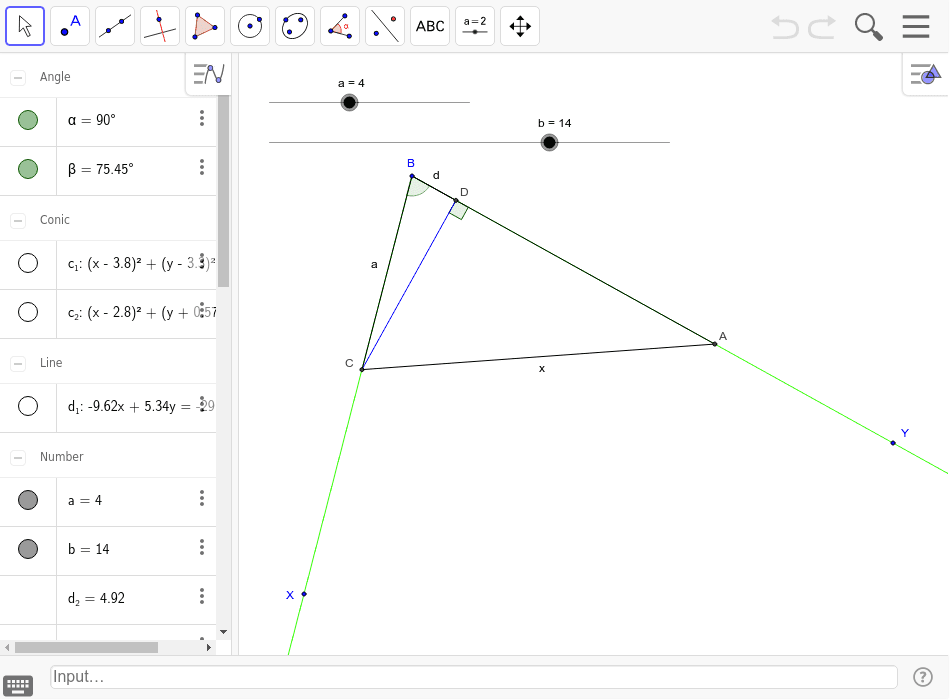Select the Circle with Center tool
The image size is (950, 700).
(250, 26)
